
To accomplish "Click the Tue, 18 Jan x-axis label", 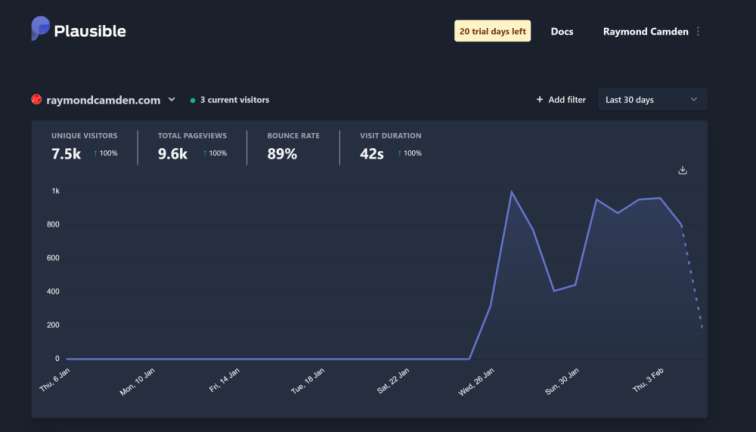I will 308,381.
